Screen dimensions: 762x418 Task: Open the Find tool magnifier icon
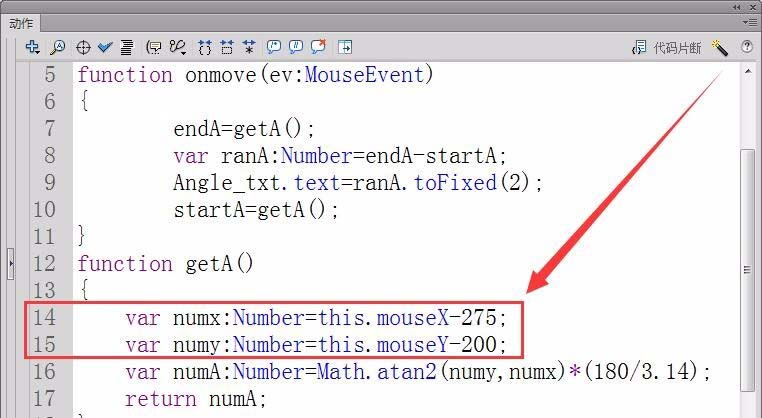(57, 47)
